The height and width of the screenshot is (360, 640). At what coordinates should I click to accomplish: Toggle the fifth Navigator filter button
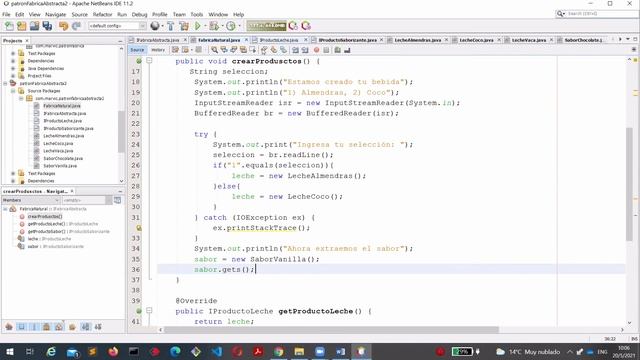coord(59,327)
